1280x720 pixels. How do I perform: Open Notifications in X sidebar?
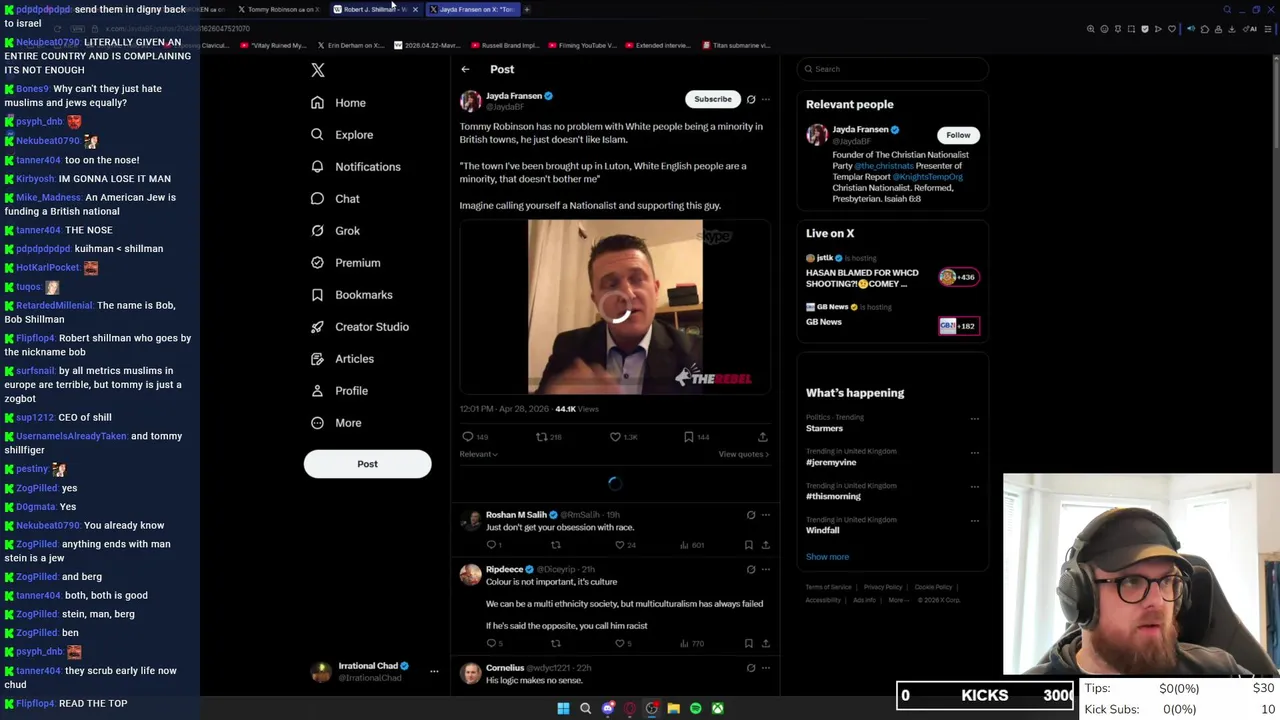(355, 167)
